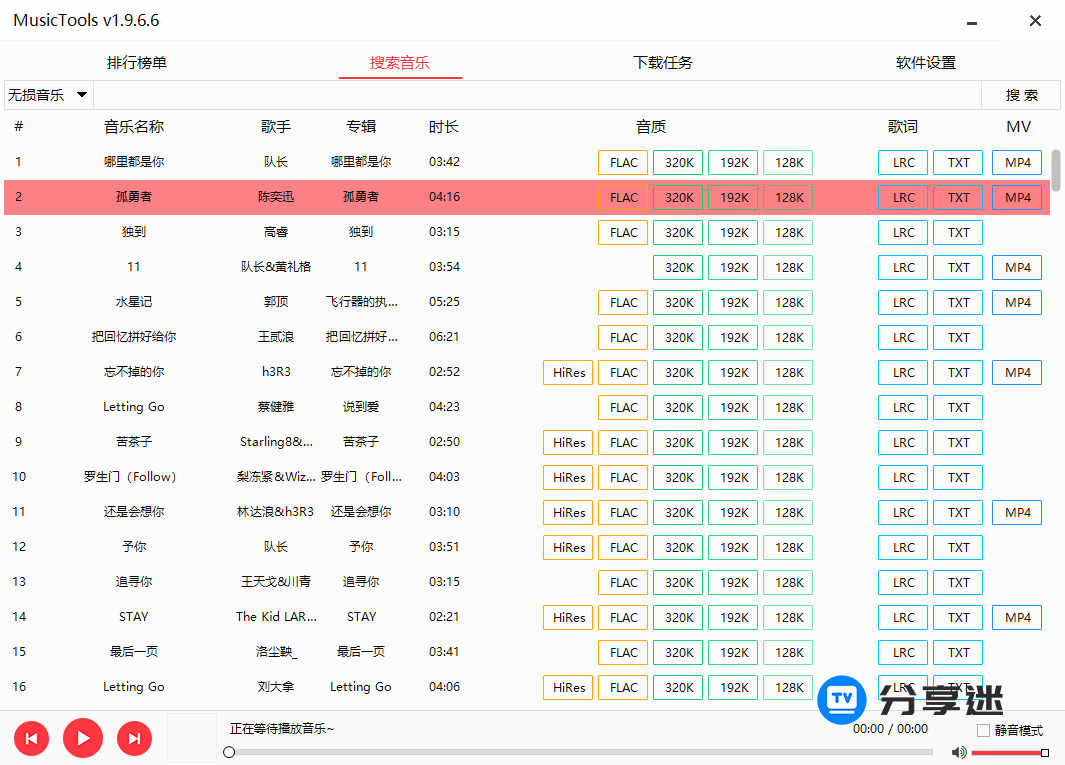Click the 分享迷 TV logo
Viewport: 1065px width, 765px height.
pyautogui.click(x=842, y=701)
